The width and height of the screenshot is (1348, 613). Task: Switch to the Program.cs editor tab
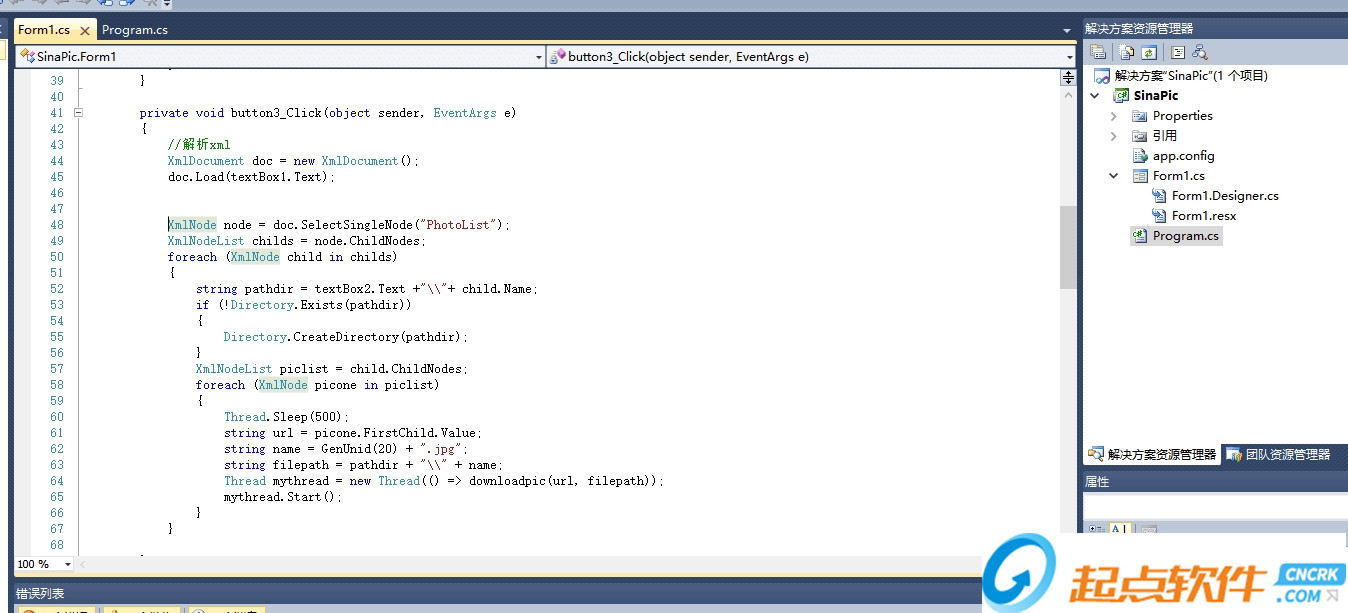click(x=135, y=30)
